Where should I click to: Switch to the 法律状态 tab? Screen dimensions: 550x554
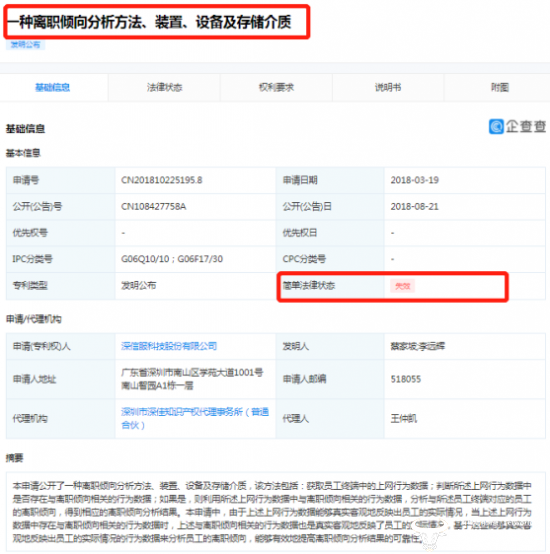[x=164, y=87]
